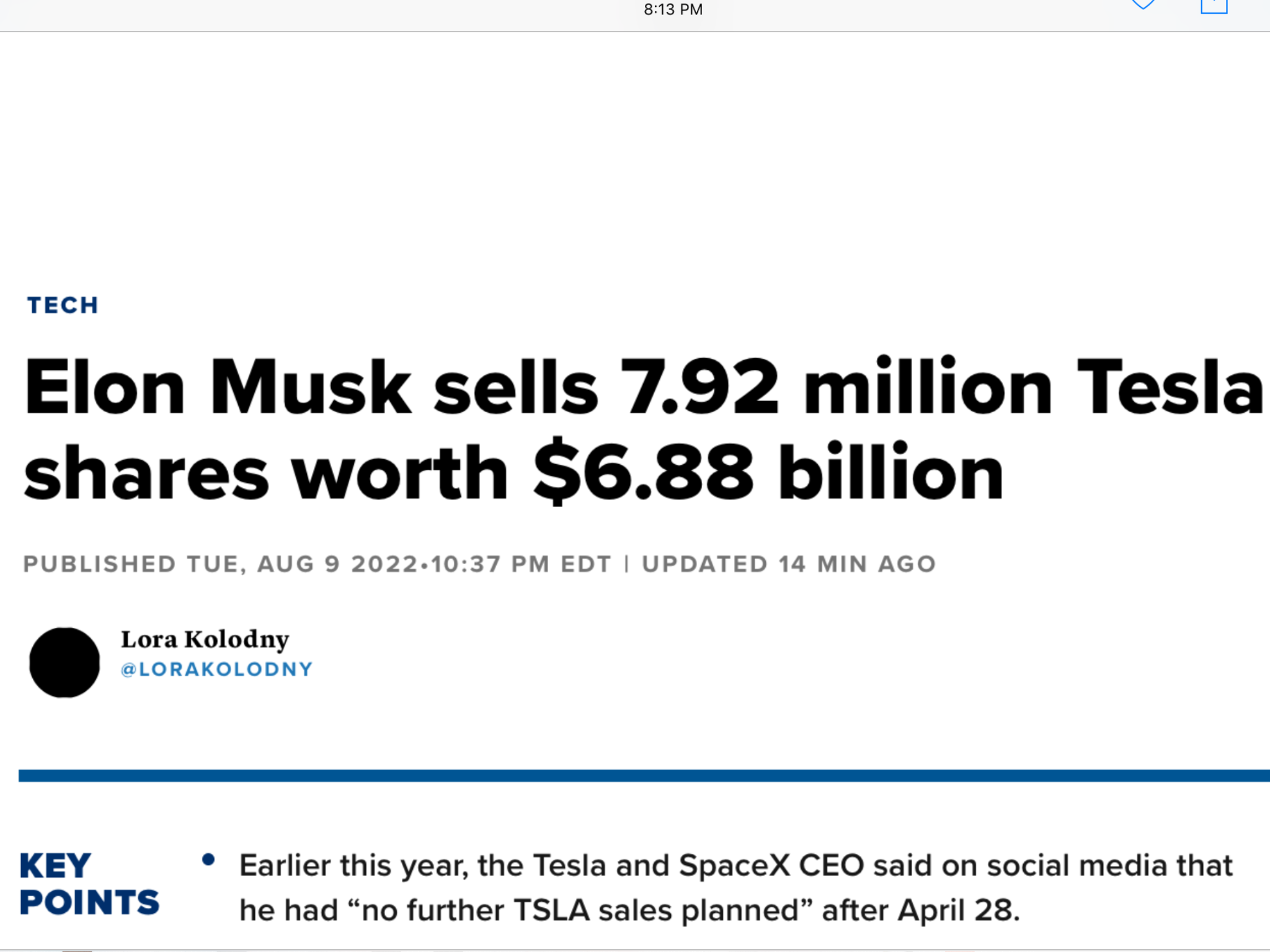Viewport: 1270px width, 952px height.
Task: Click the headline text 'Elon Musk sells 7.92 million Tesla'
Action: (x=644, y=387)
